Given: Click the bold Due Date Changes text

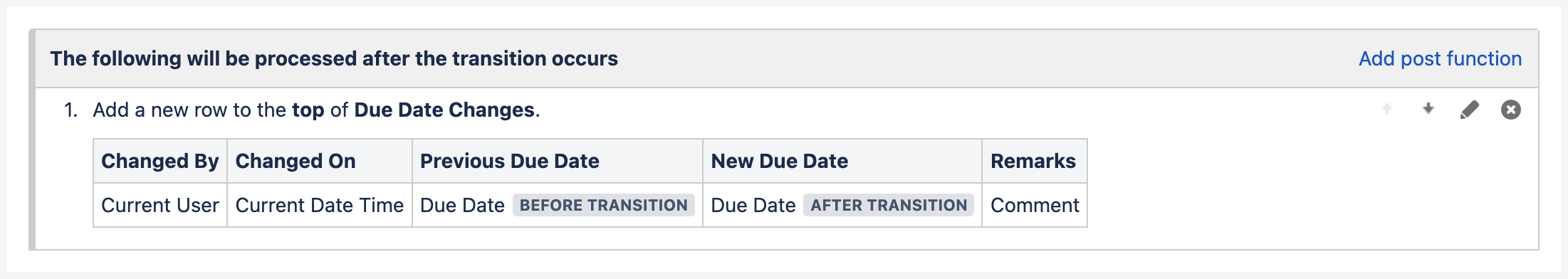Looking at the screenshot, I should click(444, 110).
